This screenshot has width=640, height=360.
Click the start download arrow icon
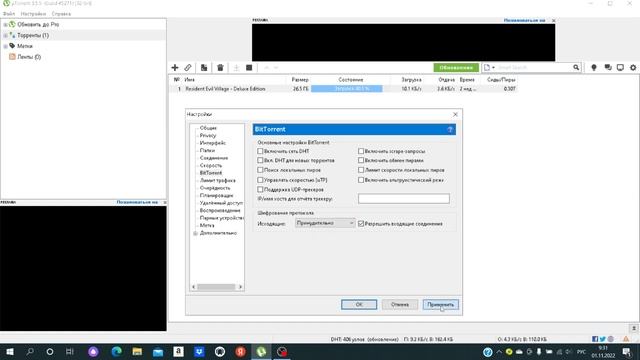[236, 67]
